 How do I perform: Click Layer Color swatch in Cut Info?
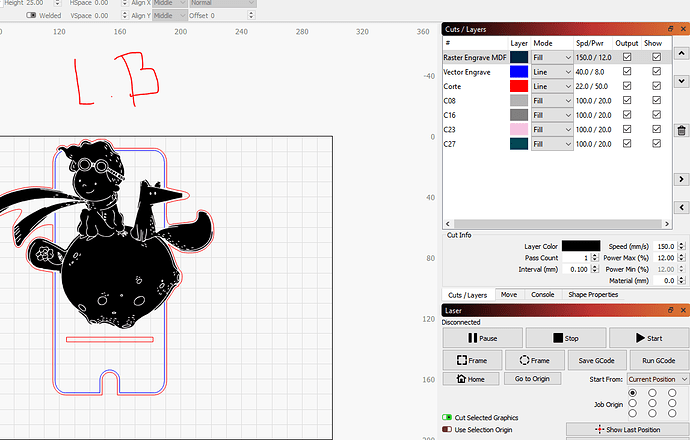581,246
